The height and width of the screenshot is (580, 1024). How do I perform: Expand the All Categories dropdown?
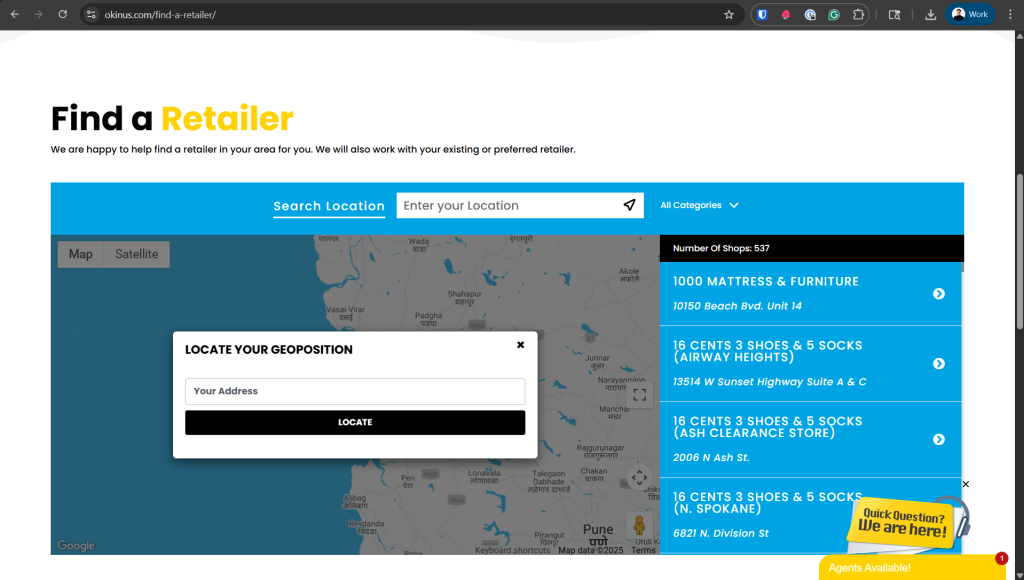coord(699,205)
